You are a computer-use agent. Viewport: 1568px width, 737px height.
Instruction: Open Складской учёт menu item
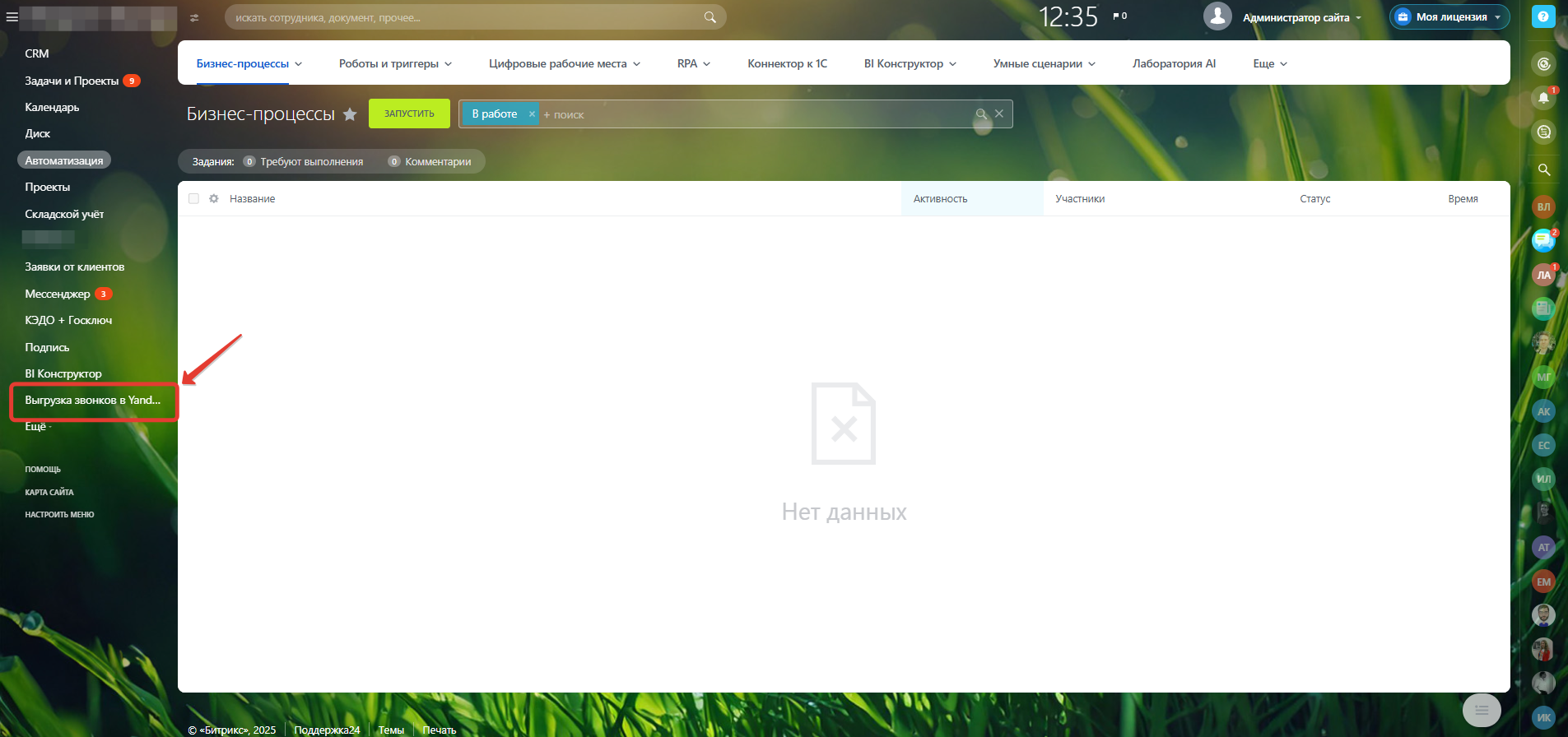point(64,214)
